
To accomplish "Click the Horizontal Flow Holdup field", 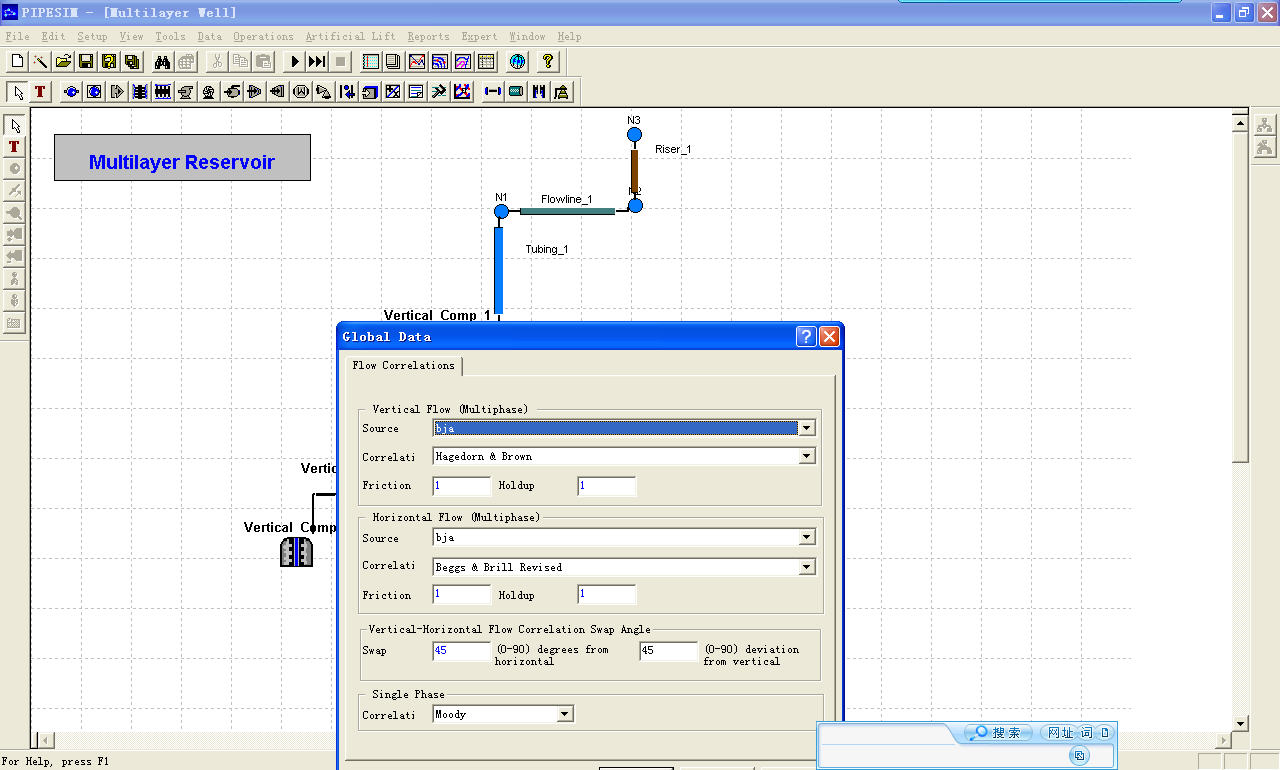I will (x=607, y=595).
